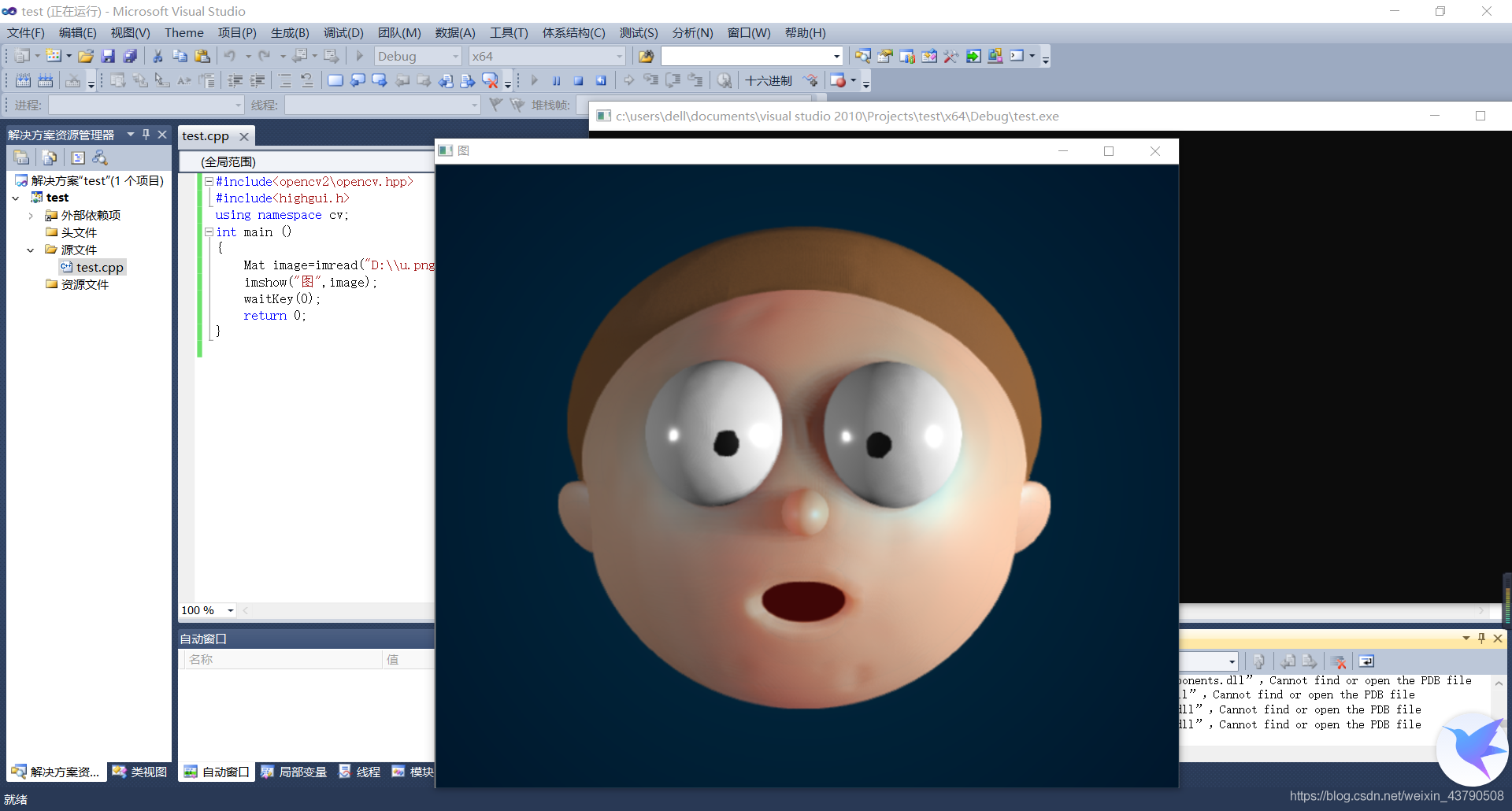This screenshot has width=1512, height=811.
Task: Close the test.cpp tab
Action: [244, 136]
